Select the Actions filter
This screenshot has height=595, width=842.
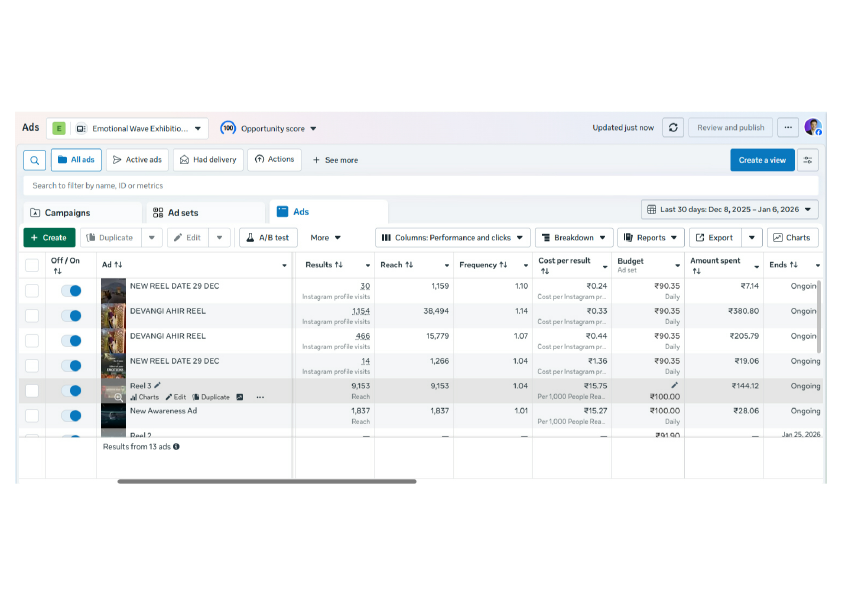coord(274,159)
